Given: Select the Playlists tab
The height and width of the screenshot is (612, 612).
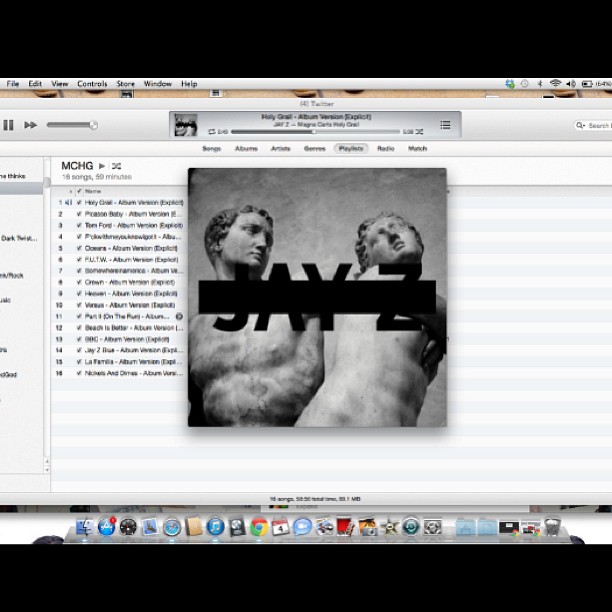Looking at the screenshot, I should coord(351,148).
